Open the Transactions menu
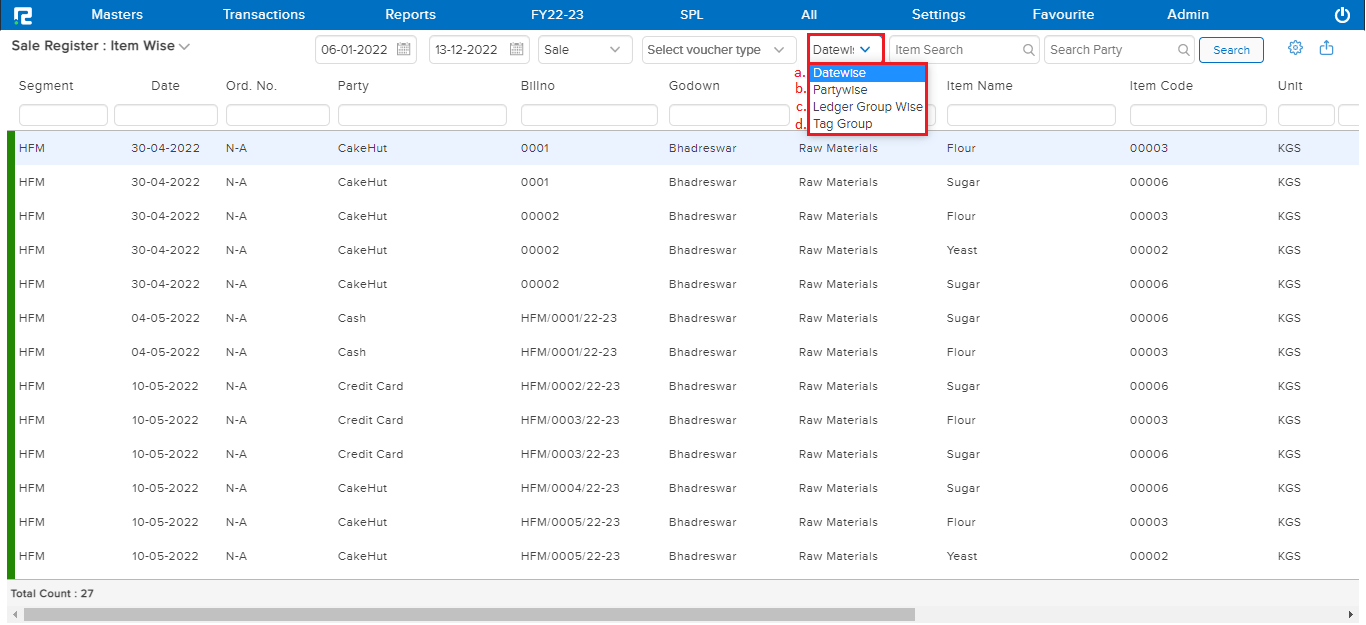The height and width of the screenshot is (625, 1366). point(264,15)
